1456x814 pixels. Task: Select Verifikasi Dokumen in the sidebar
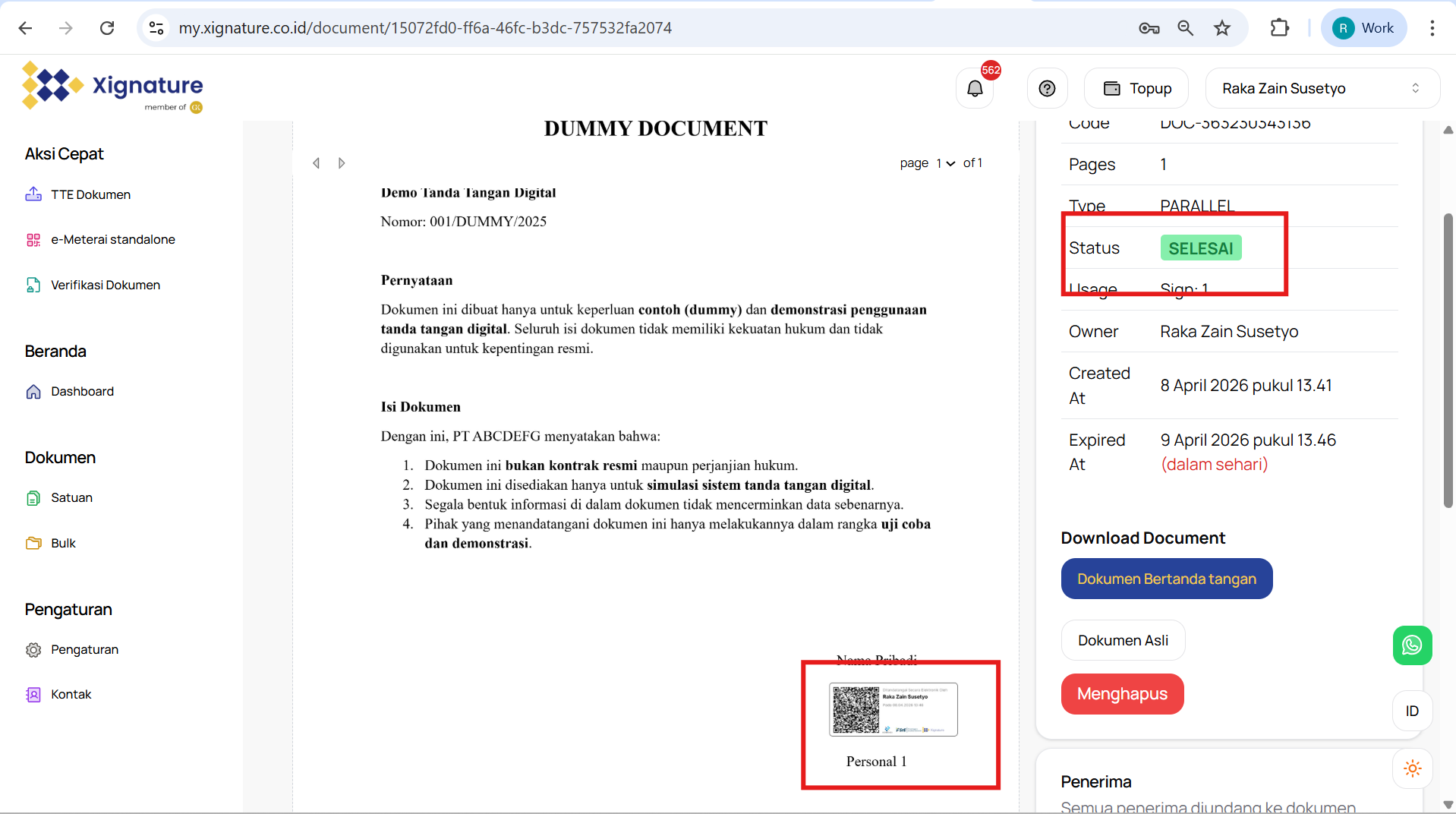pyautogui.click(x=105, y=285)
